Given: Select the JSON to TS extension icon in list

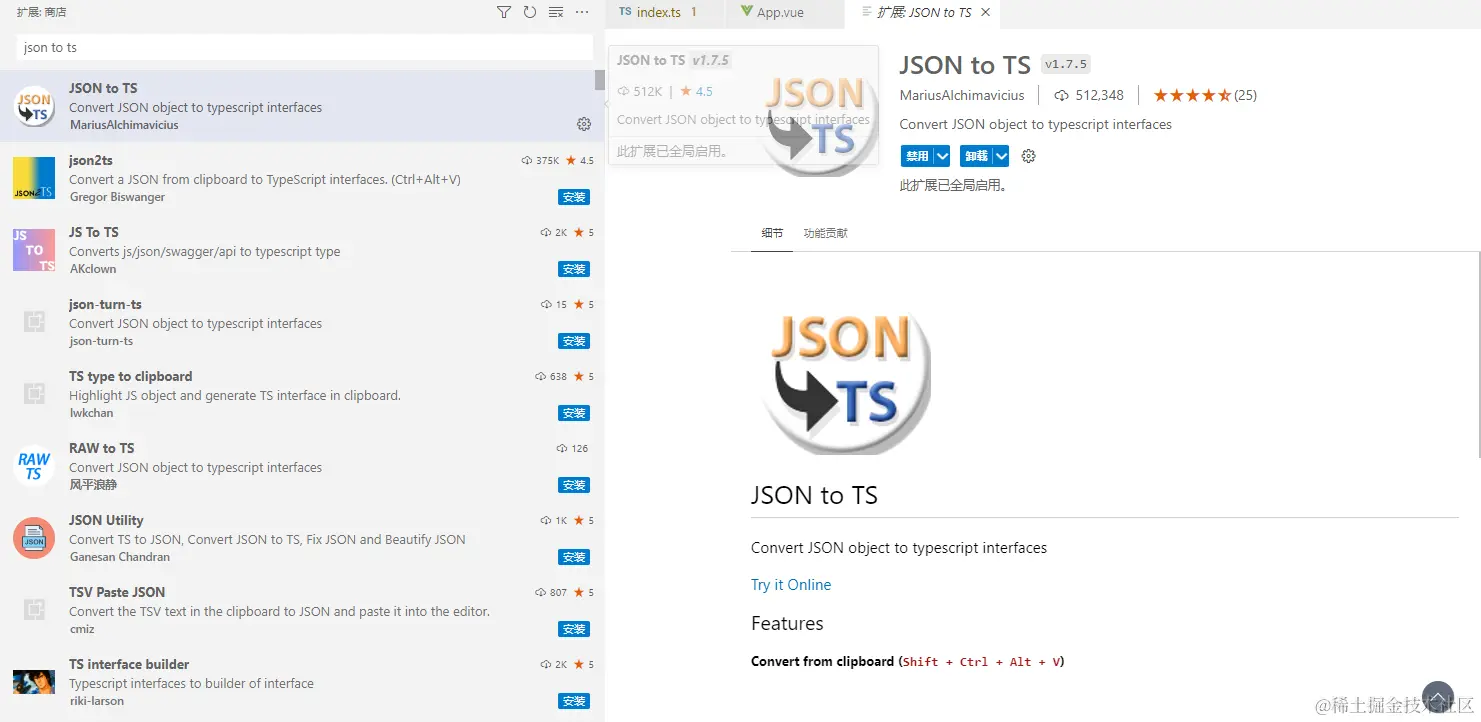Looking at the screenshot, I should pos(34,106).
